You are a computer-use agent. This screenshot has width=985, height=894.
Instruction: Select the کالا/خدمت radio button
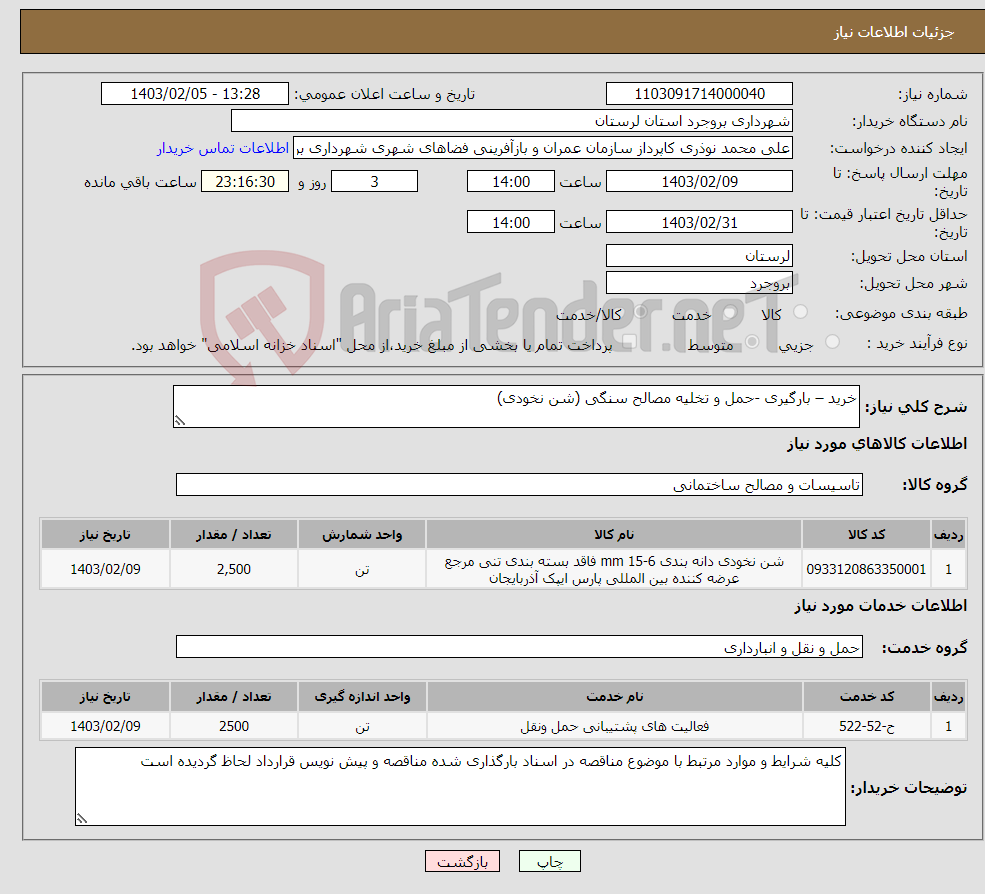click(640, 312)
